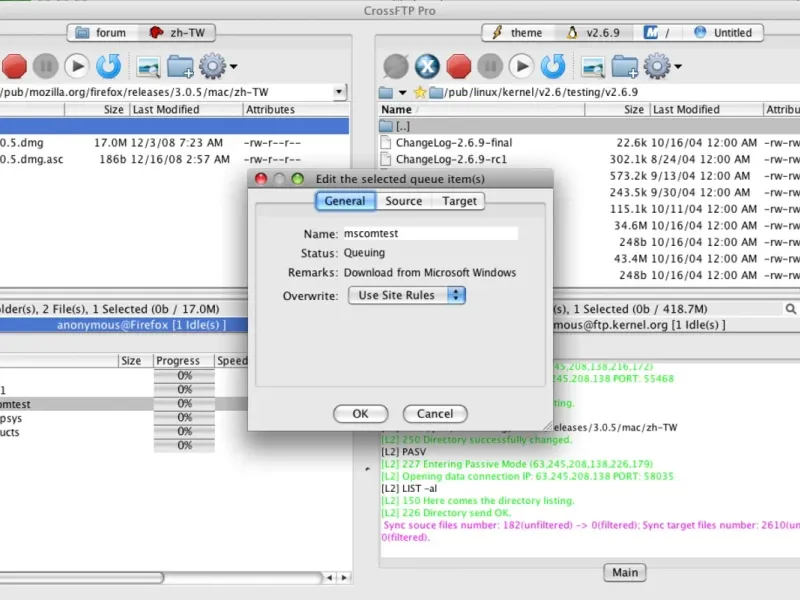The image size is (800, 600).
Task: Open the Overwrite 'Use Site Rules' dropdown
Action: point(407,295)
